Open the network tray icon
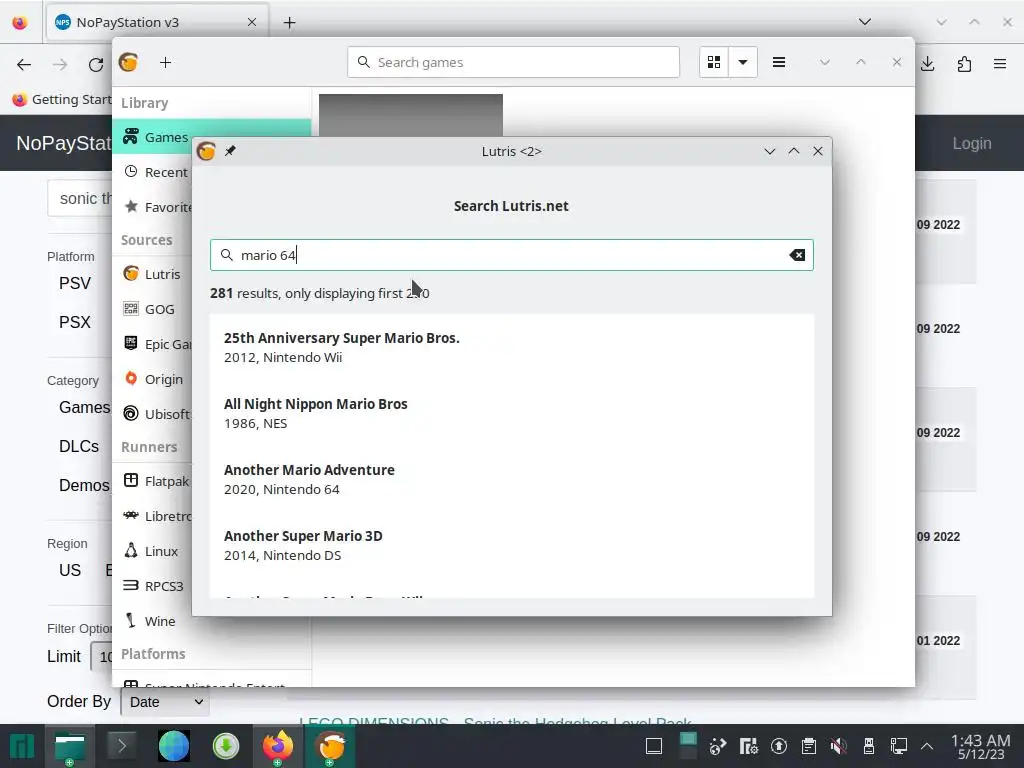 tap(899, 746)
